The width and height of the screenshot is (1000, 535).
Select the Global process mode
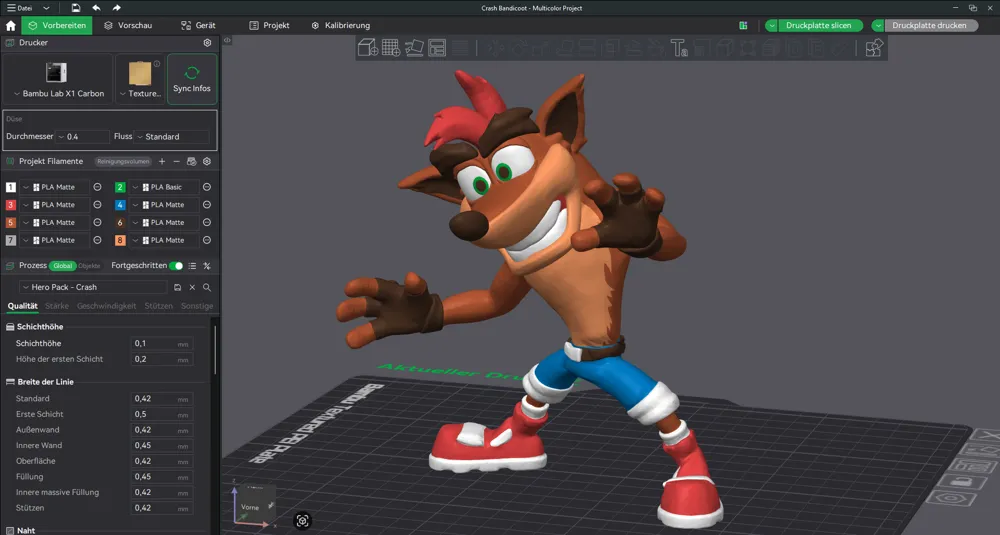pos(62,266)
